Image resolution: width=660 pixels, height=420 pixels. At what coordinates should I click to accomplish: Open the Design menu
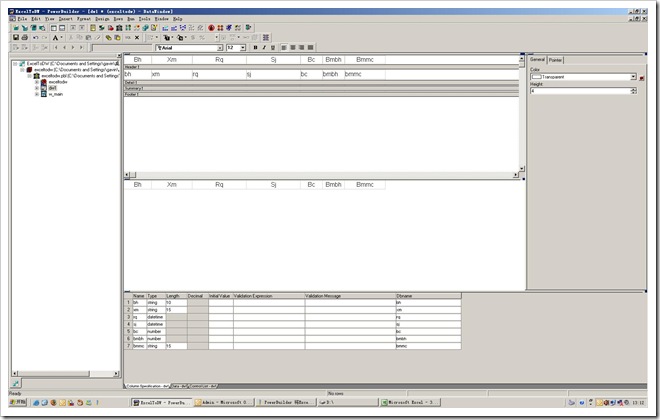[x=102, y=18]
